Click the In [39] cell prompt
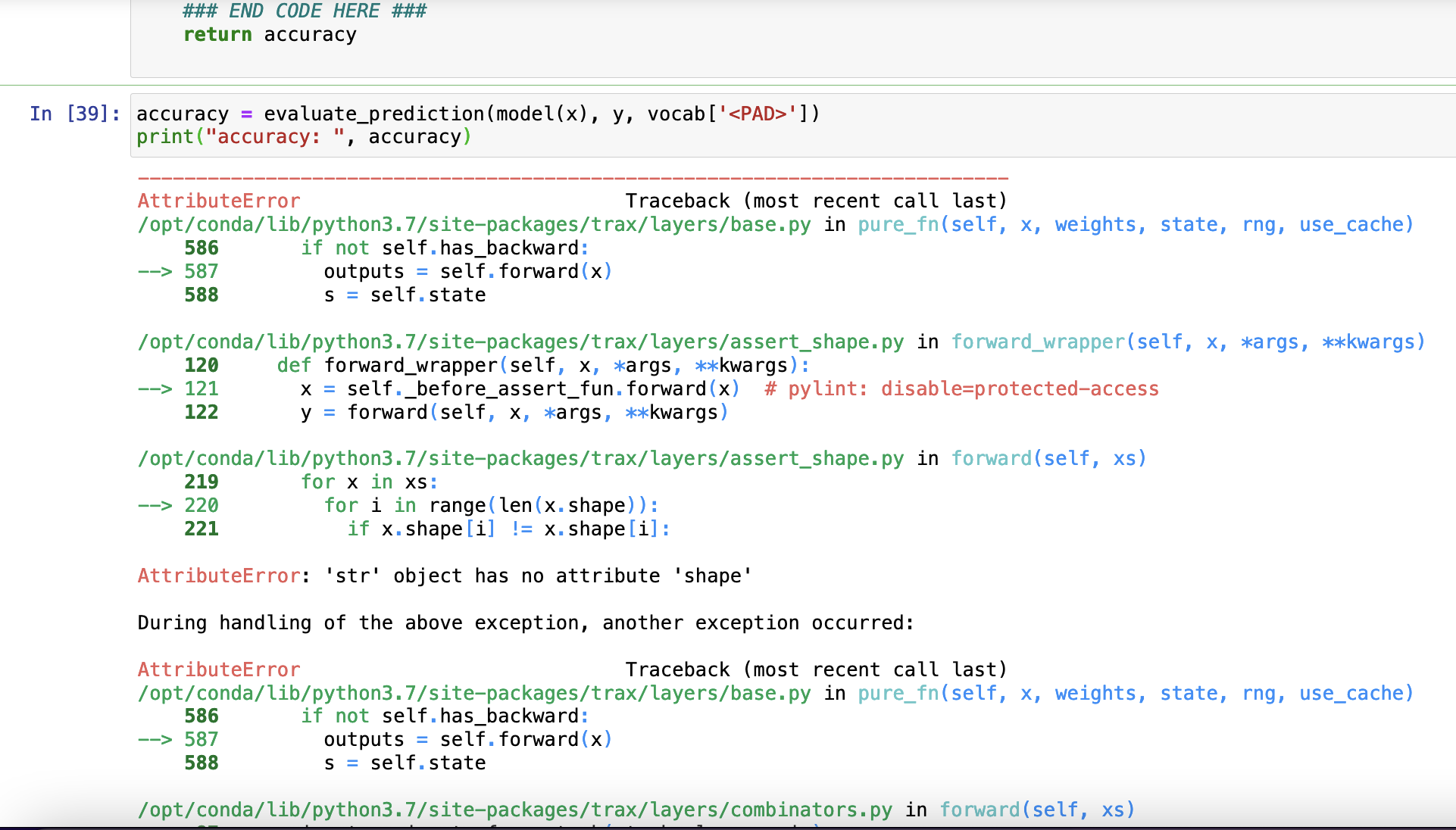The width and height of the screenshot is (1456, 830). coord(74,114)
